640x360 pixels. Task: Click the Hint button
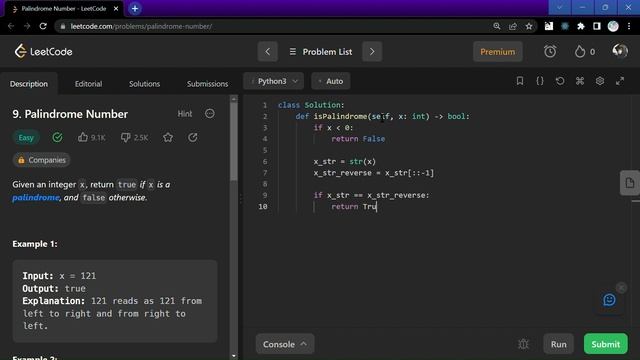pos(184,114)
